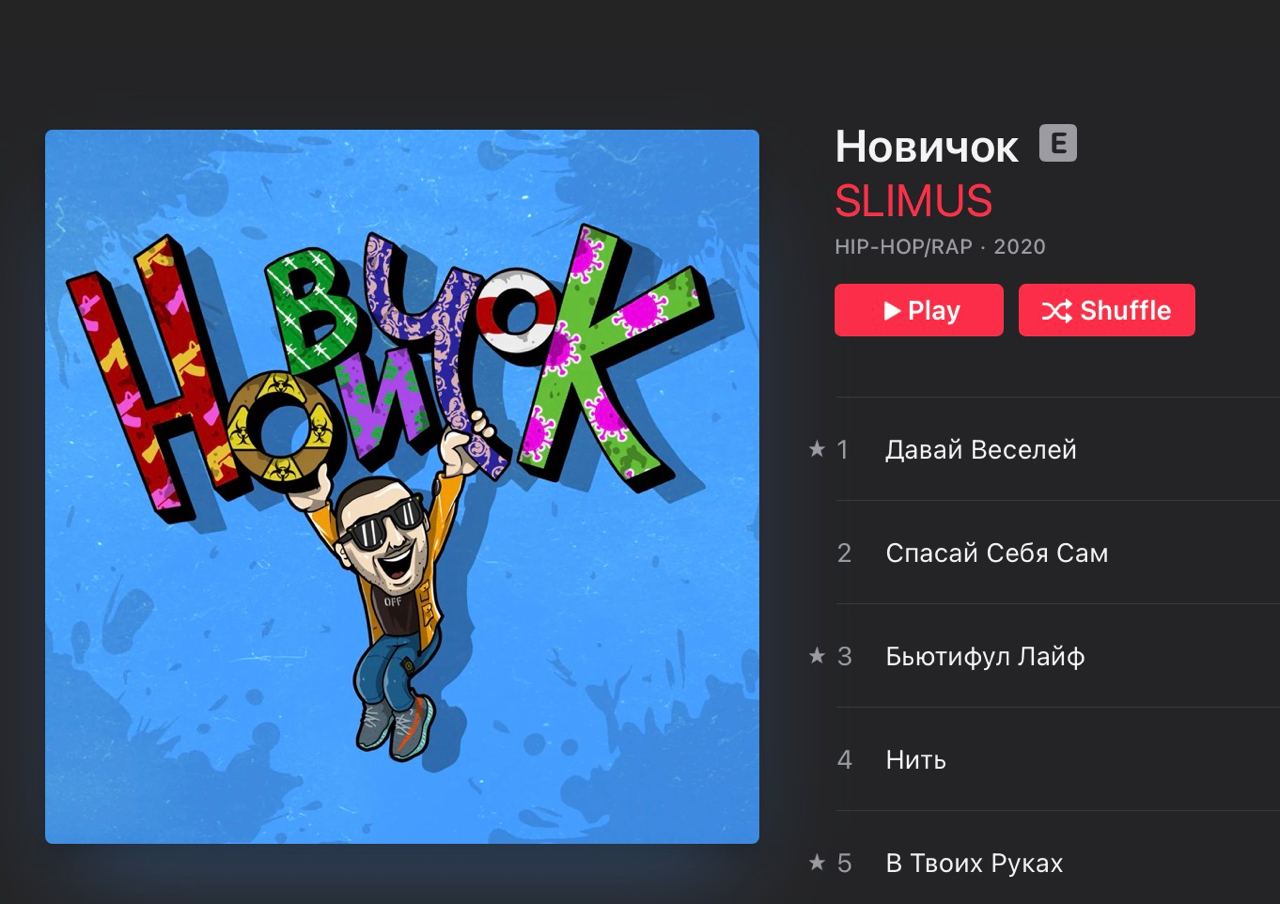Click the star icon beside track 5

[x=817, y=862]
